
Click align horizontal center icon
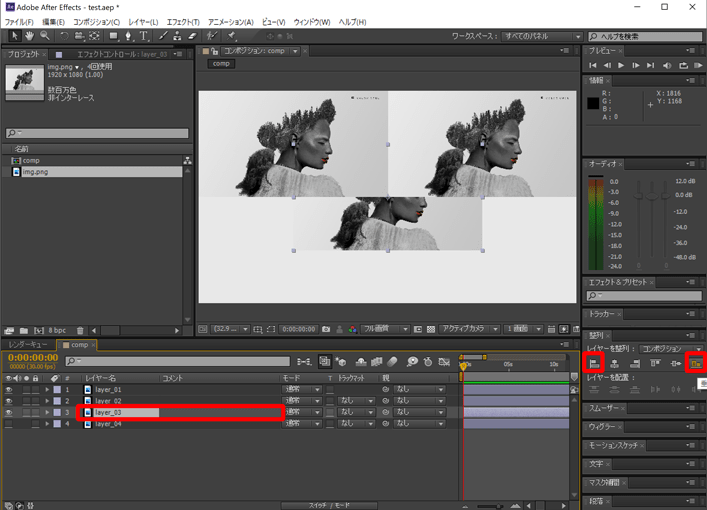pos(614,363)
